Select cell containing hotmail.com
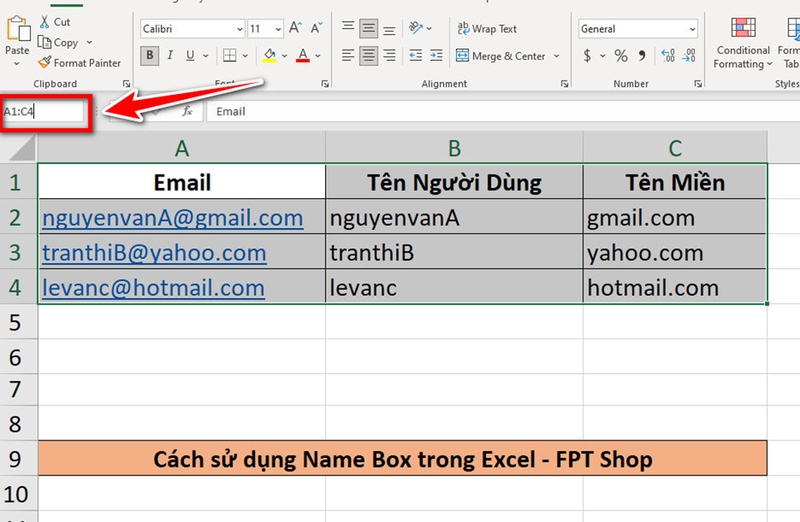800x522 pixels. [x=674, y=288]
